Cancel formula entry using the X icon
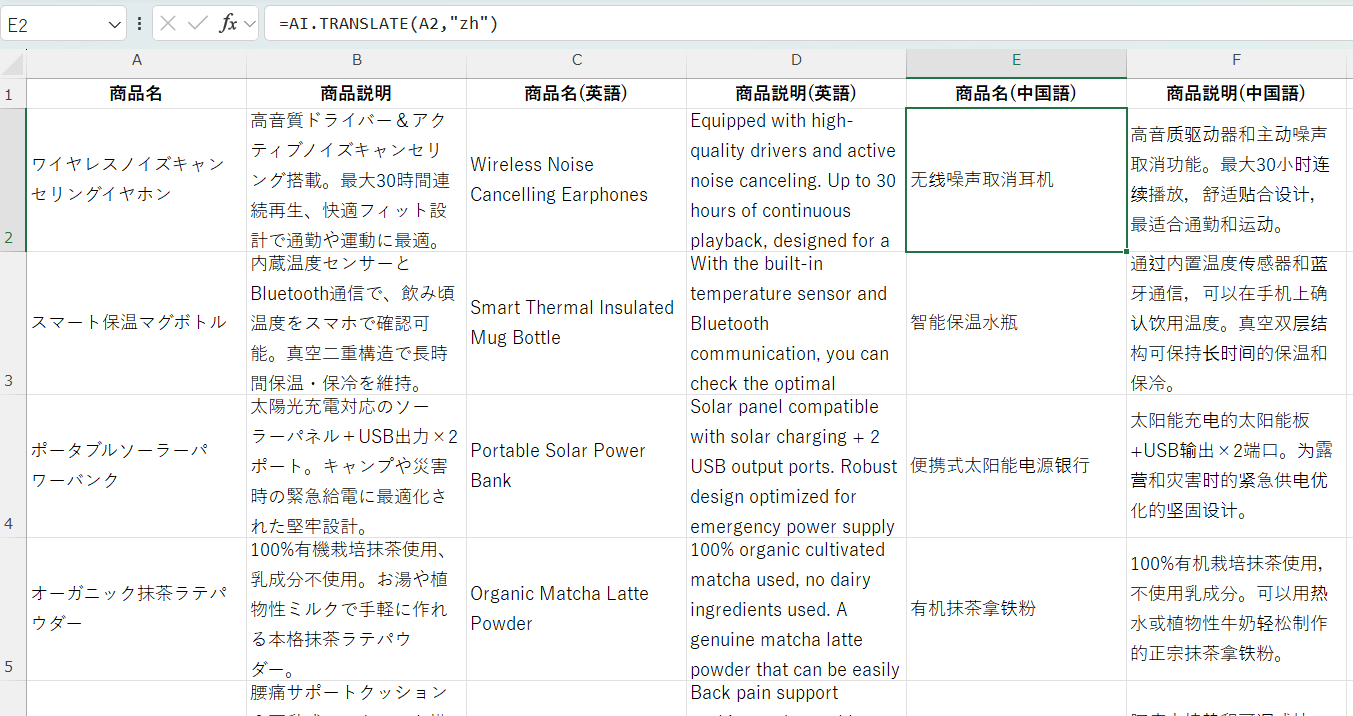The image size is (1353, 716). (169, 22)
